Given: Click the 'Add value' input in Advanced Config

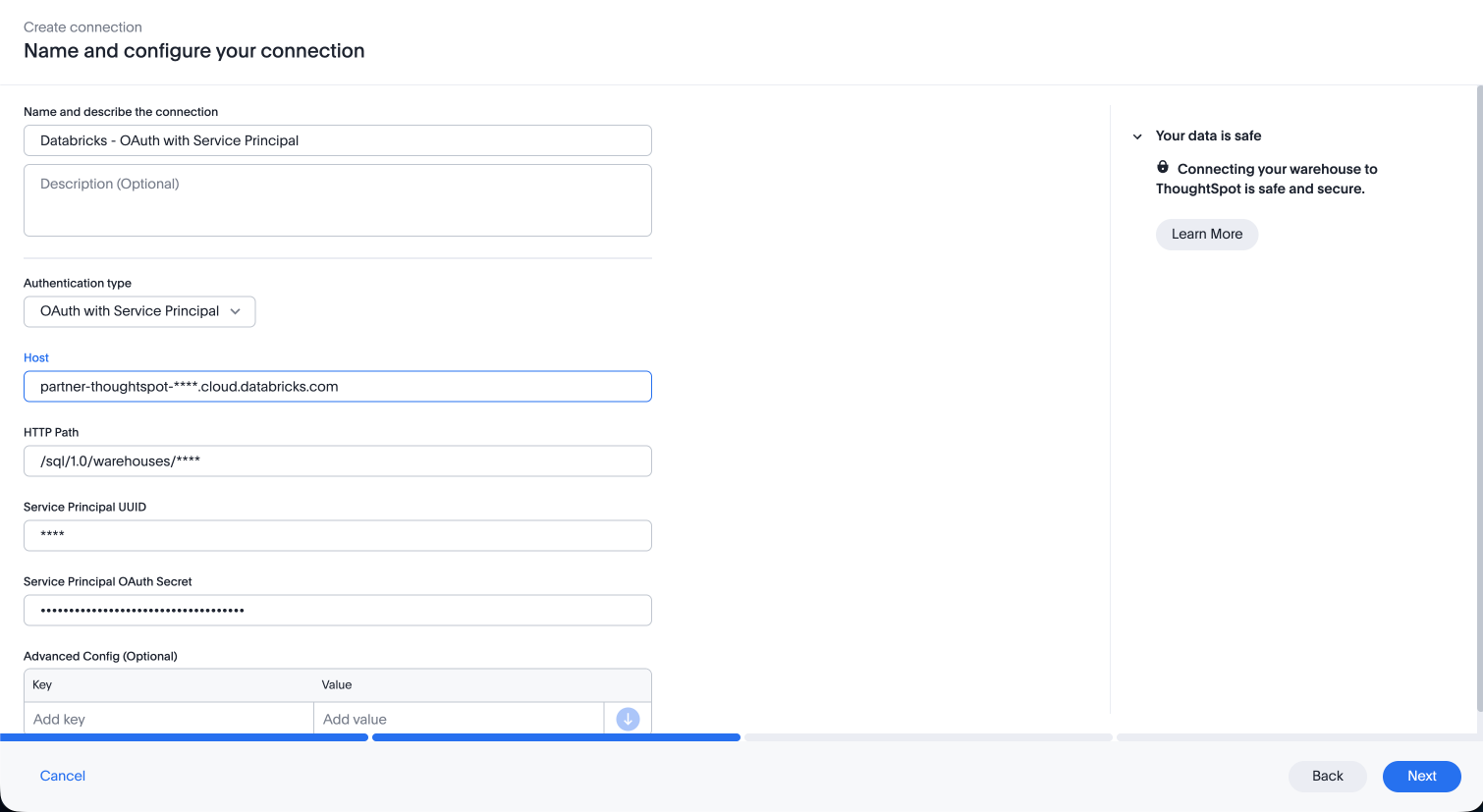Looking at the screenshot, I should click(x=459, y=719).
